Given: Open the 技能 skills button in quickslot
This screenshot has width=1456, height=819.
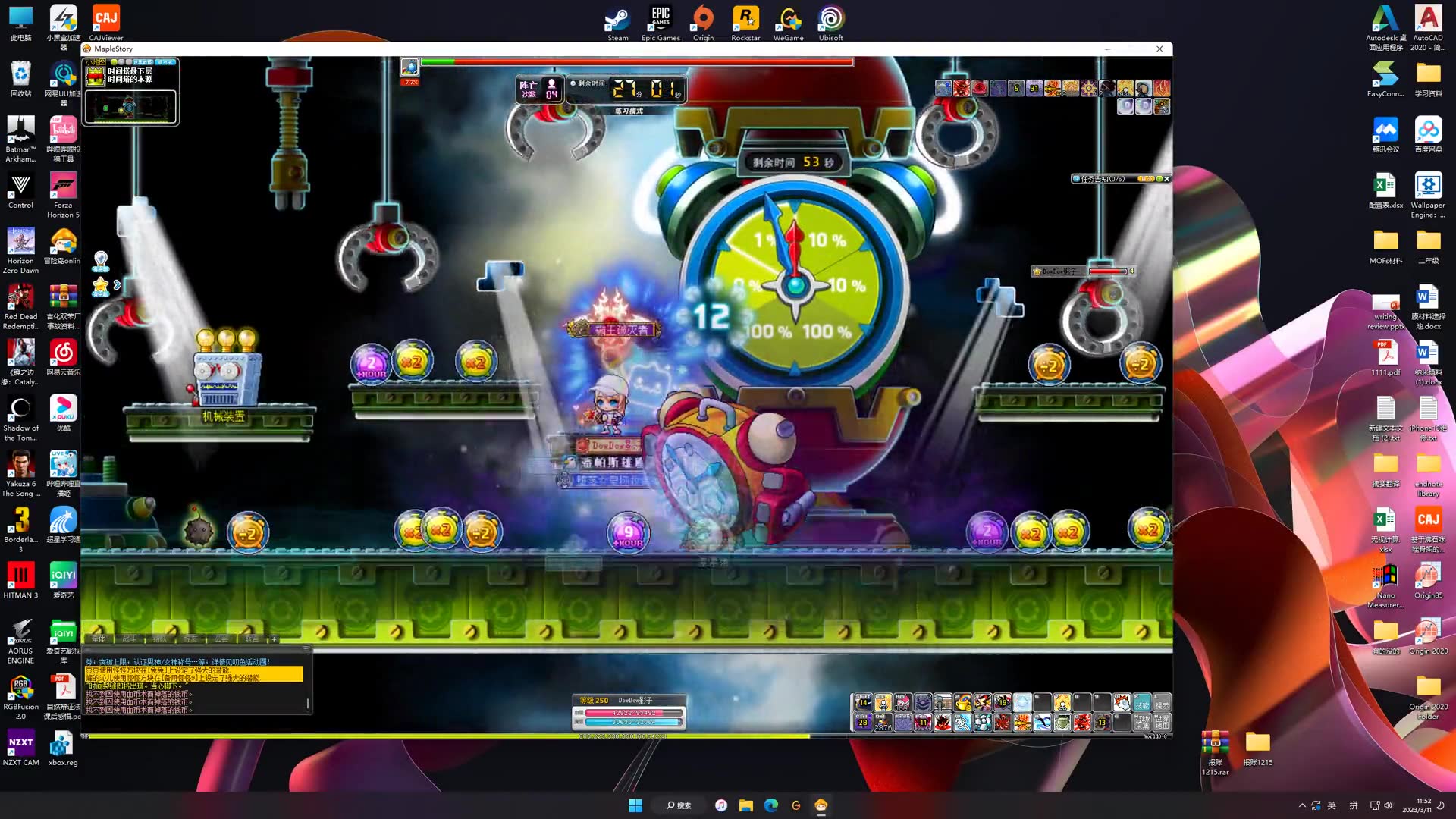Looking at the screenshot, I should [1142, 702].
